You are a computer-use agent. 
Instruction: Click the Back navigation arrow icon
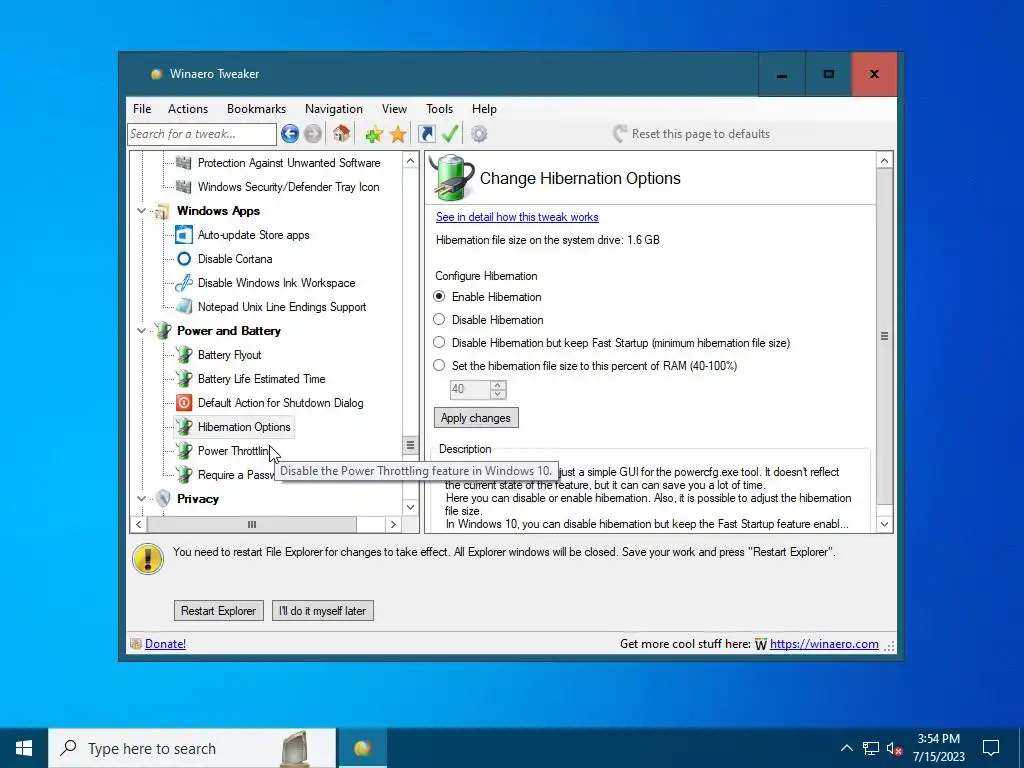290,134
